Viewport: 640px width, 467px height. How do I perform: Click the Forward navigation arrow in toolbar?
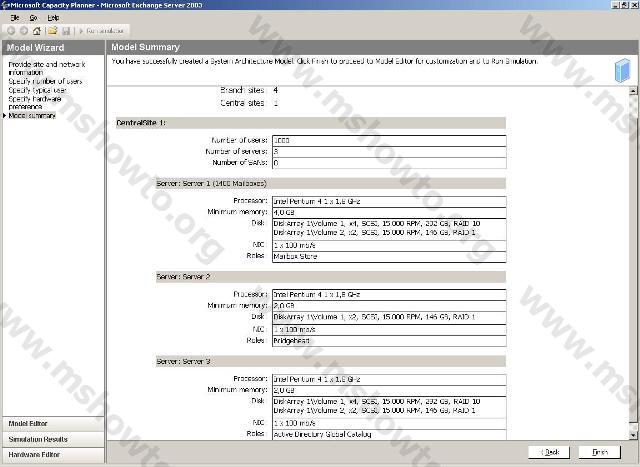pyautogui.click(x=24, y=31)
